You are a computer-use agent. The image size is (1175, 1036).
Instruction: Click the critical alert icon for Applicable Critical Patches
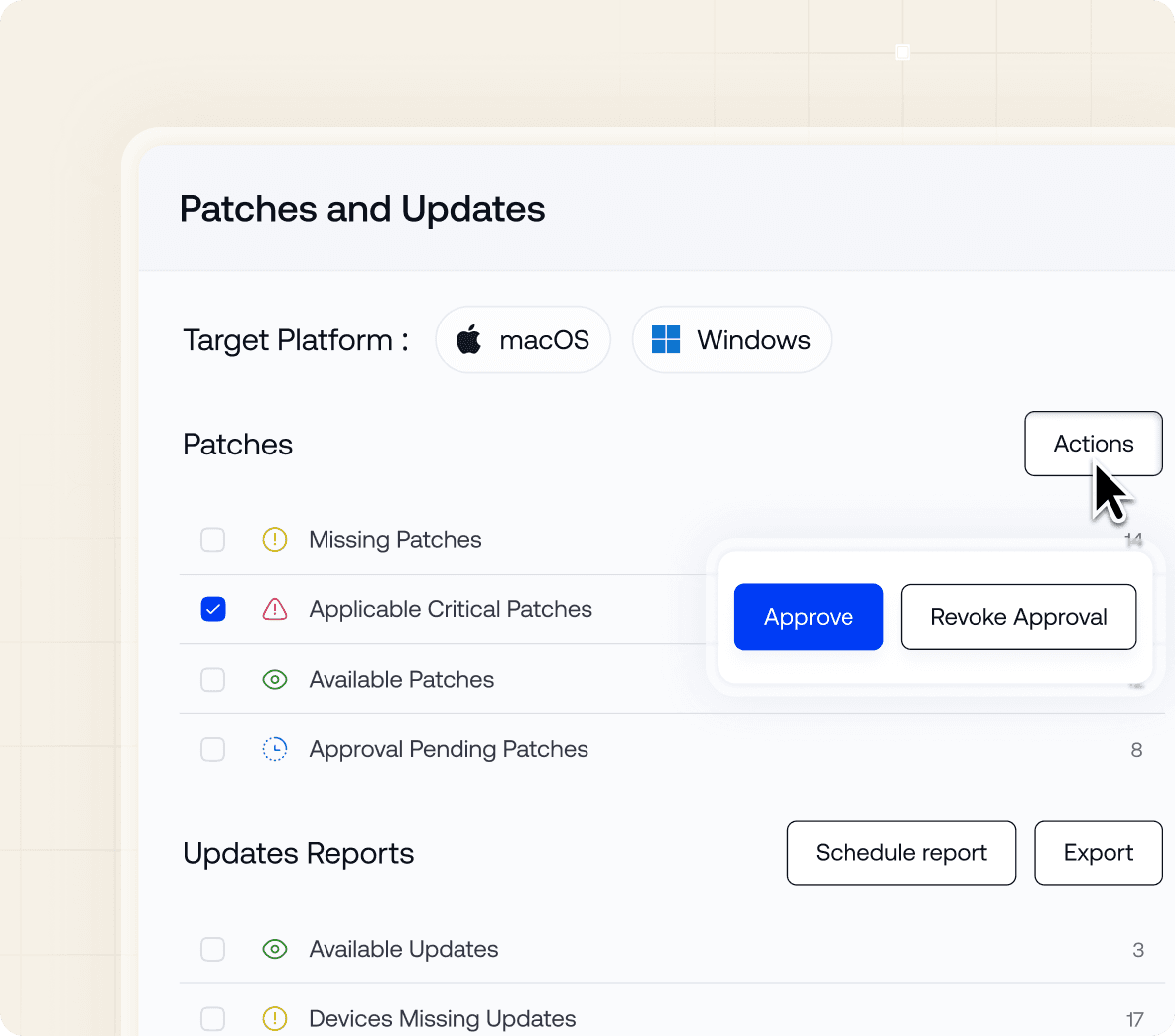pyautogui.click(x=275, y=609)
